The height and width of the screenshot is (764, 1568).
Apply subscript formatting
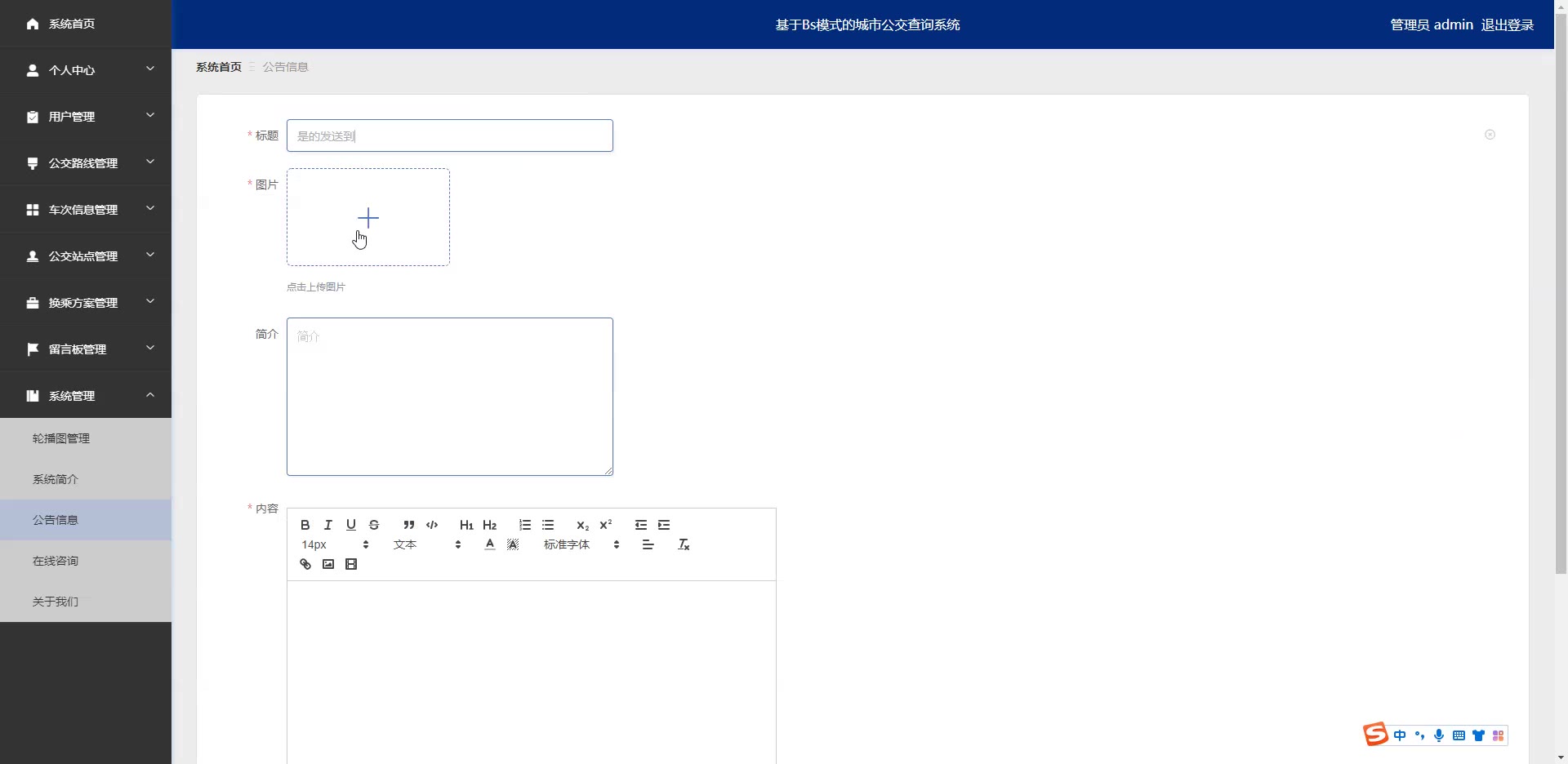tap(582, 525)
